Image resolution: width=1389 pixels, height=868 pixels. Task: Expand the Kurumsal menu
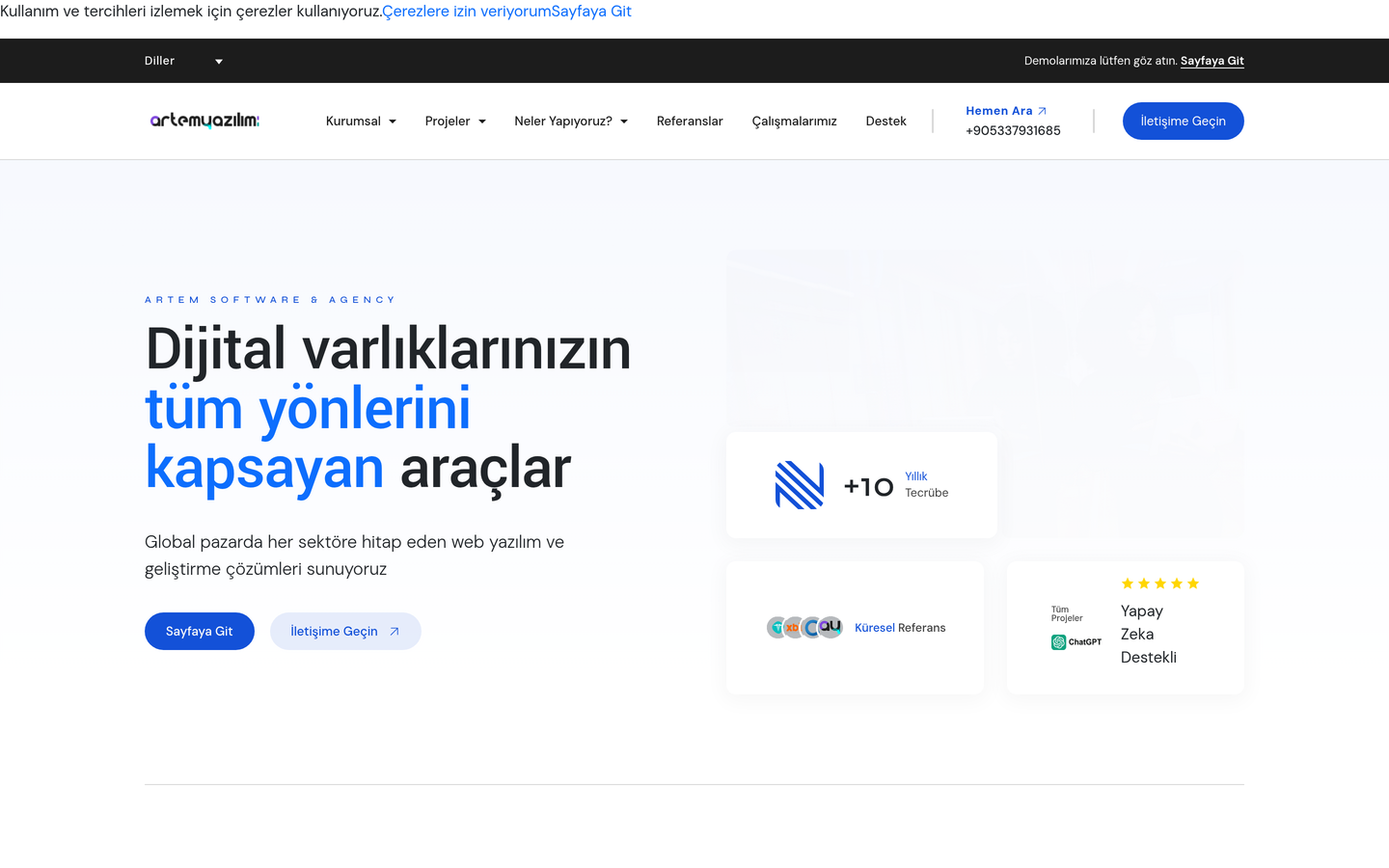[361, 121]
